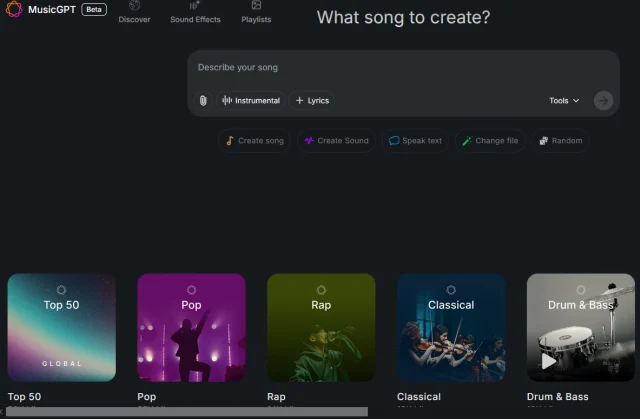The image size is (640, 419).
Task: Click the send arrow button
Action: (602, 100)
